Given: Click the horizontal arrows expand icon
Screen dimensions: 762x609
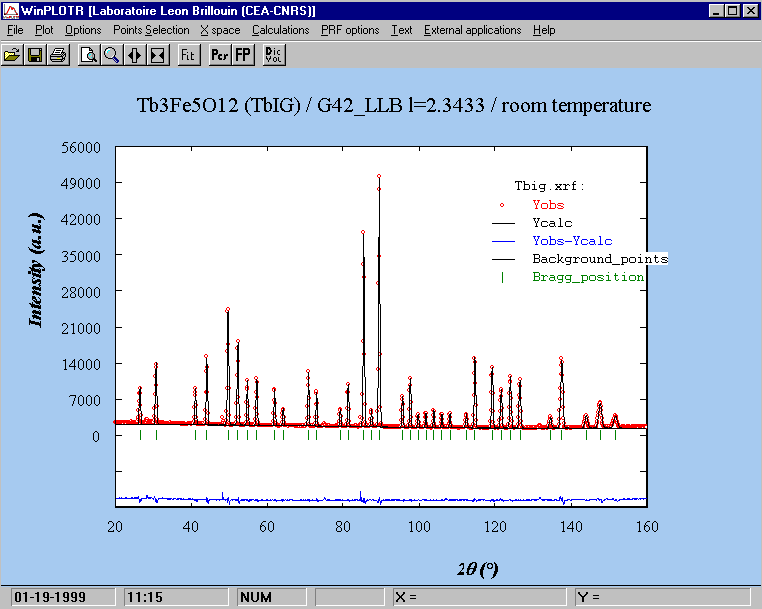Looking at the screenshot, I should [x=135, y=55].
